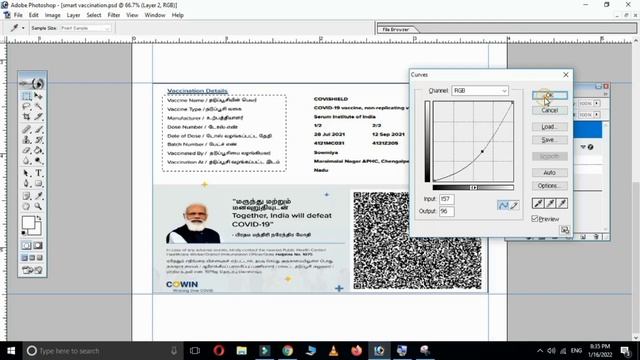Select the Eraser tool
The height and width of the screenshot is (360, 640).
point(27,150)
